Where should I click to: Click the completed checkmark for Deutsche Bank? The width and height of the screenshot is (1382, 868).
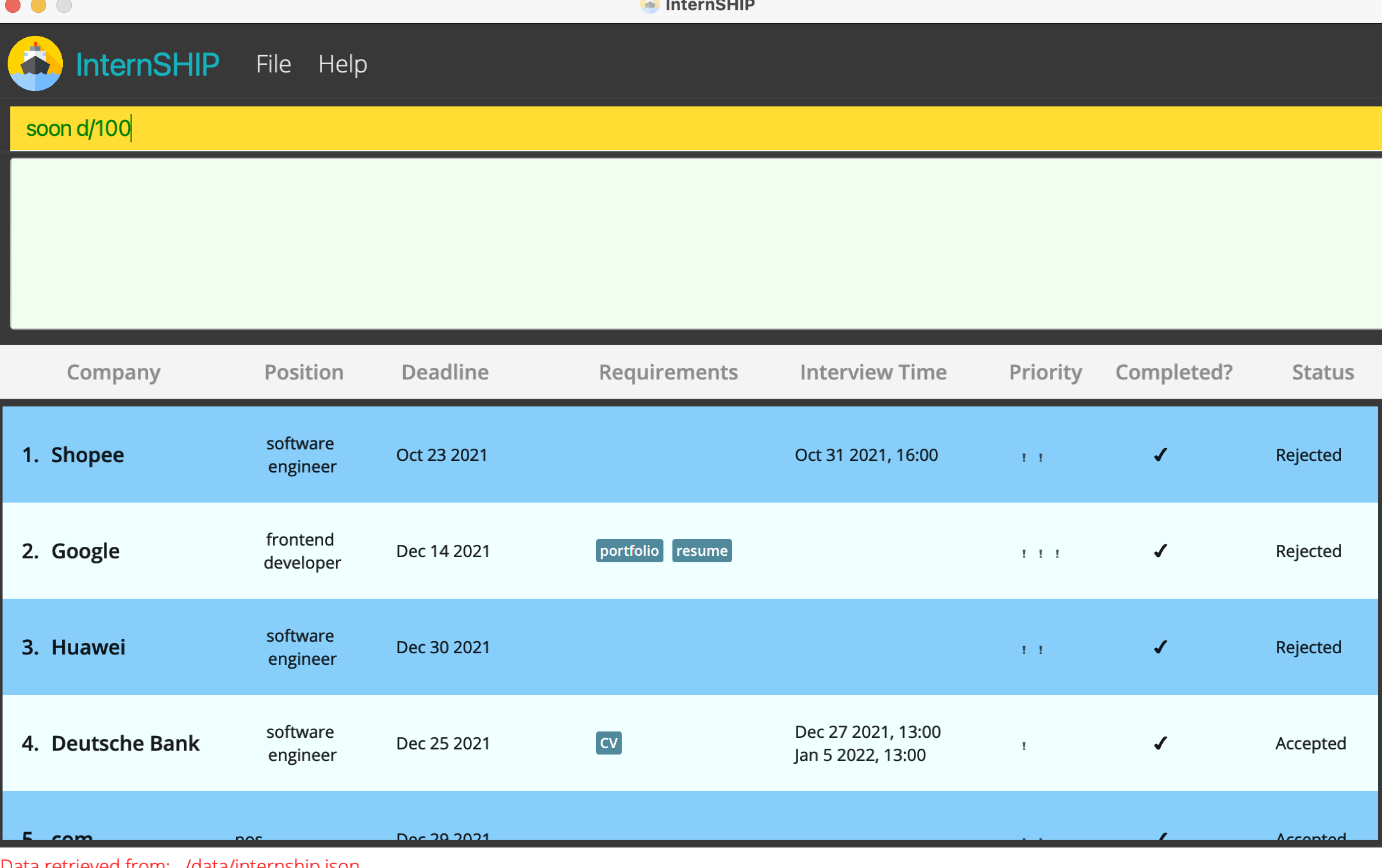[1160, 743]
